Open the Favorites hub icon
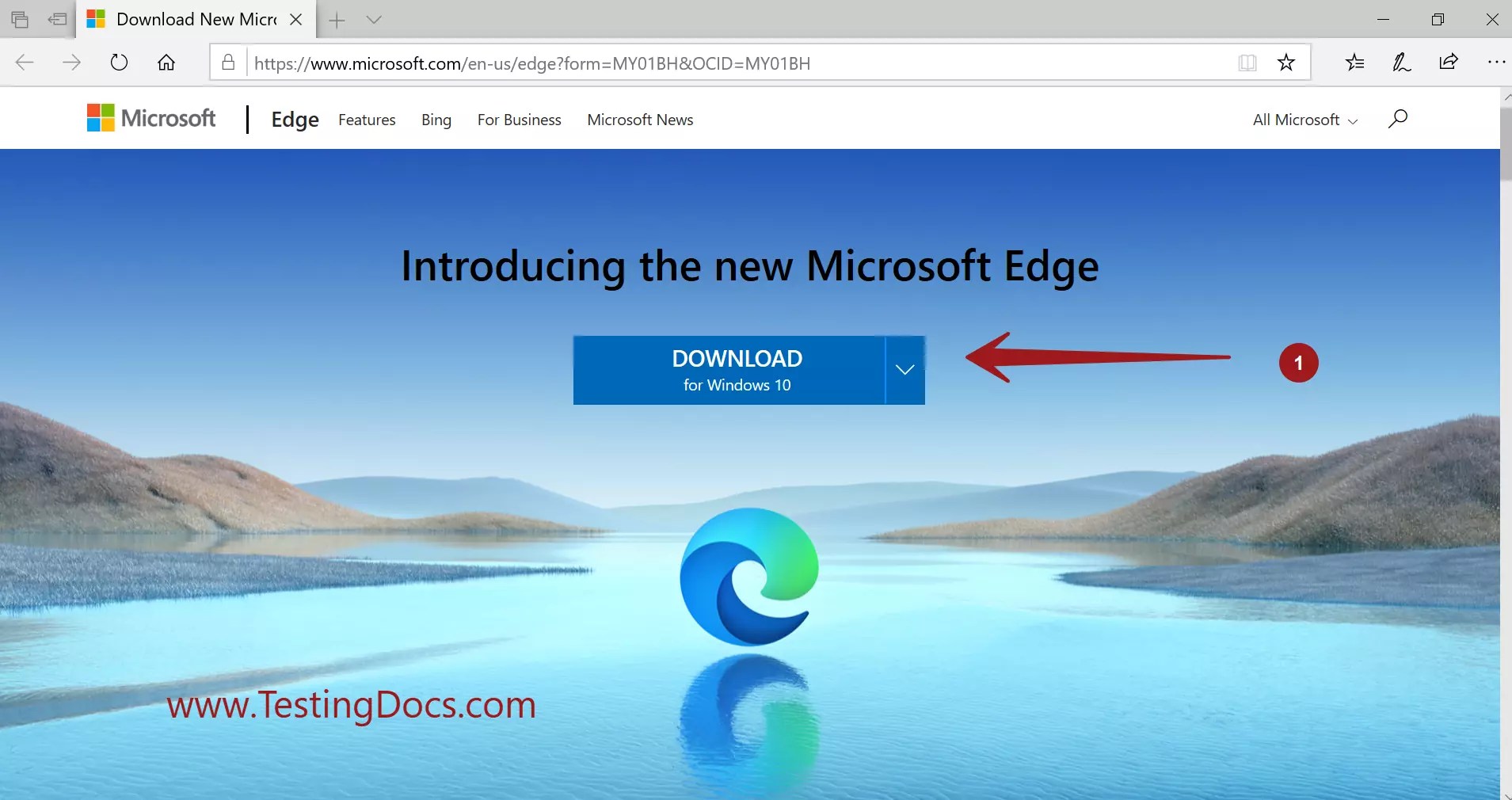 pos(1355,62)
